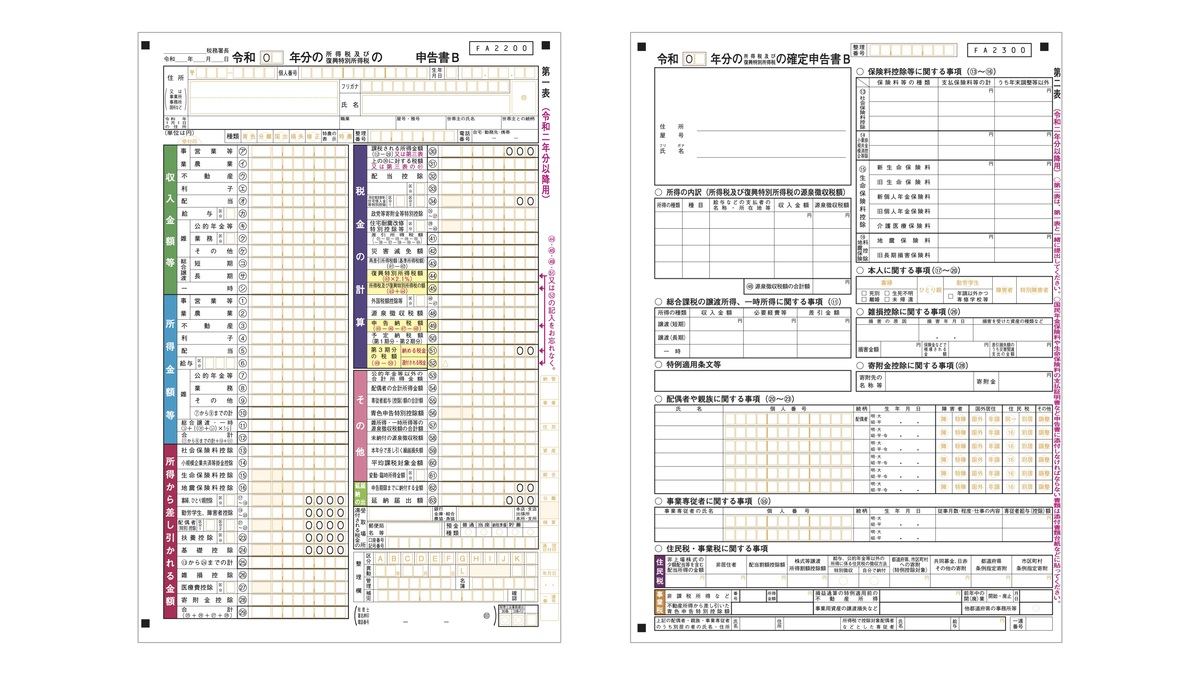Check the 離婚 checkbox

(x=862, y=299)
